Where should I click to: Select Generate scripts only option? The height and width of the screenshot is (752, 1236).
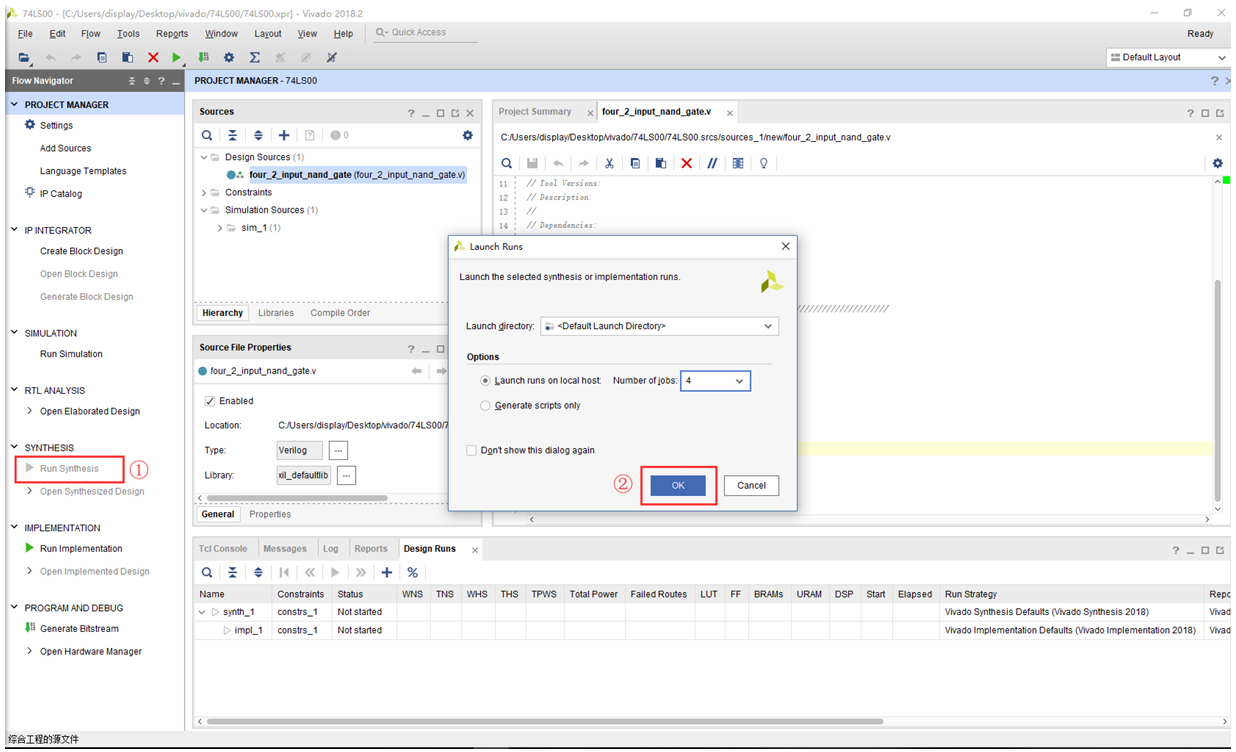pyautogui.click(x=486, y=406)
